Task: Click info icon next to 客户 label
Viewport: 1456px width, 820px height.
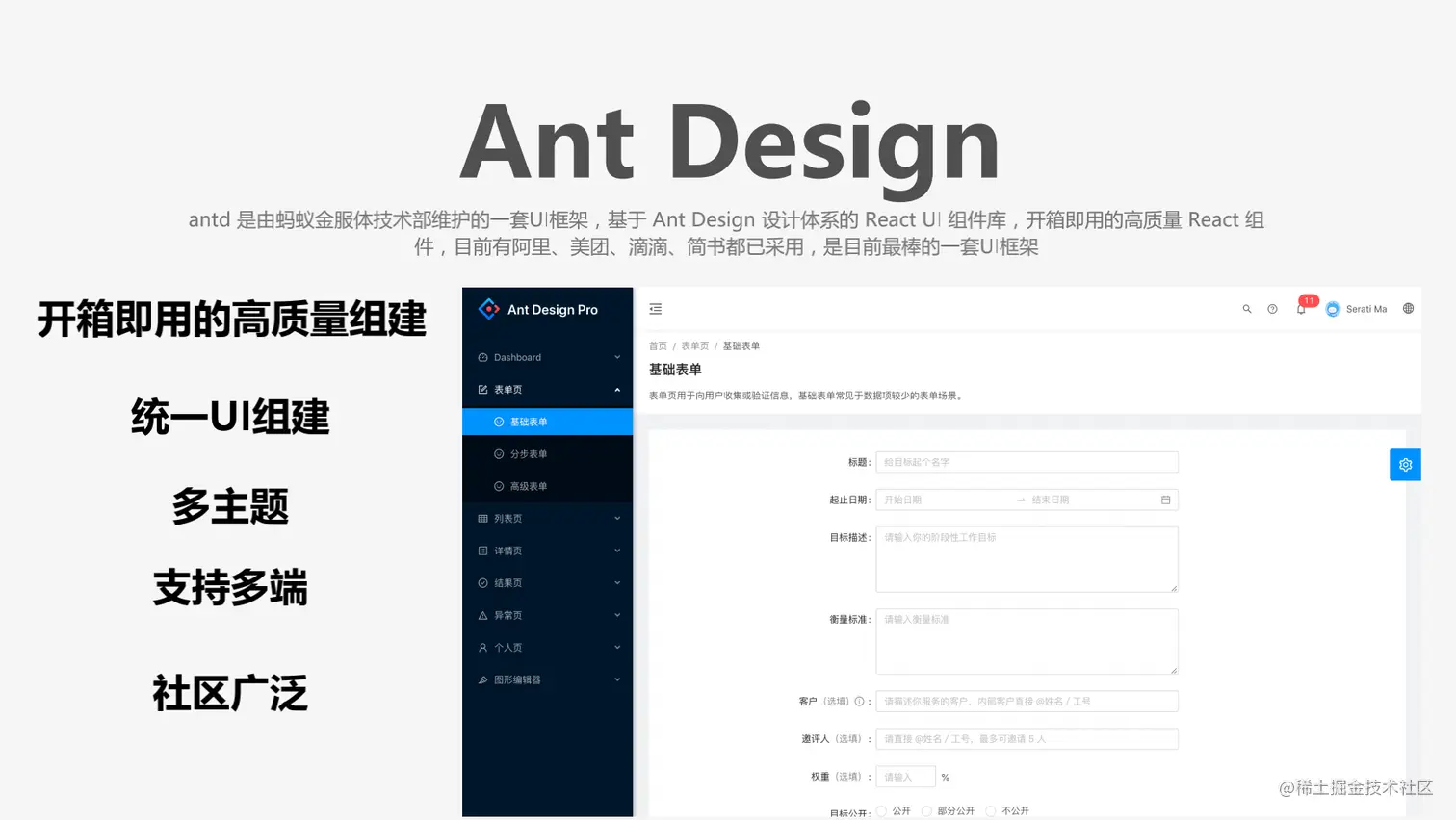Action: [859, 702]
